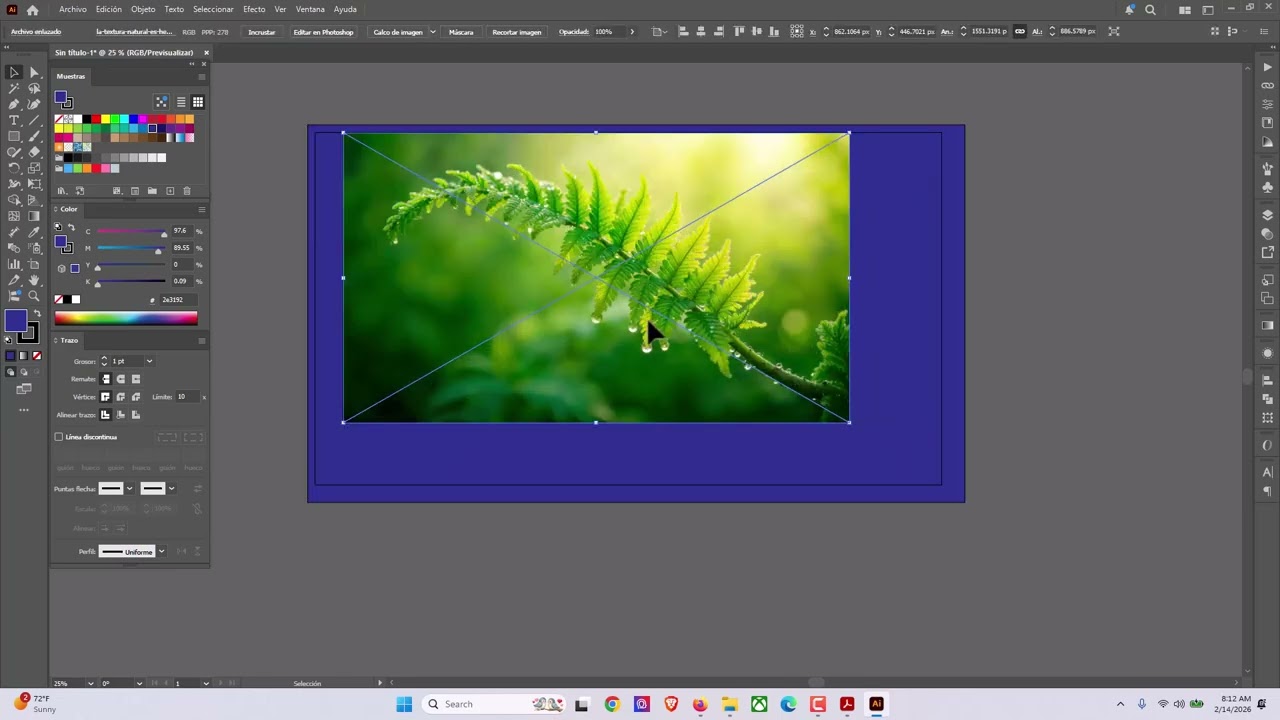1280x720 pixels.
Task: Open the Muestras panel options menu
Action: tap(201, 76)
